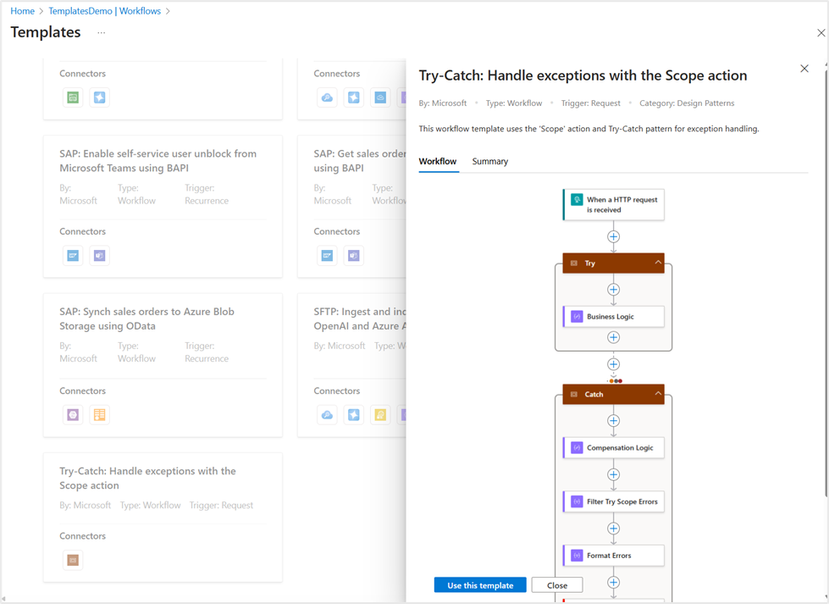Screen dimensions: 829x604
Task: Click cloud connector icon in SFTP Ingest card
Action: pos(327,415)
